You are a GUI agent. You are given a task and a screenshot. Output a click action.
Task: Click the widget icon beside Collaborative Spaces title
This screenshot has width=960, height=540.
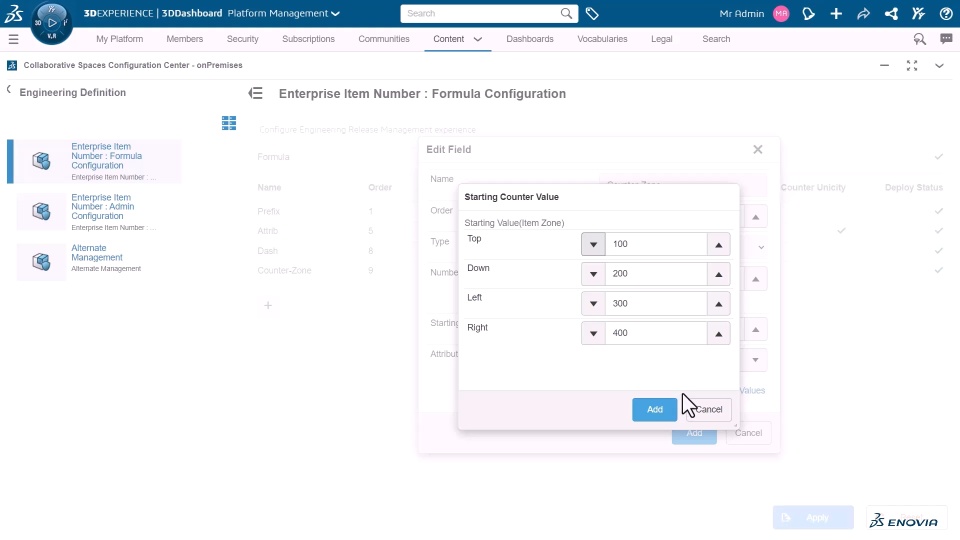[x=12, y=65]
